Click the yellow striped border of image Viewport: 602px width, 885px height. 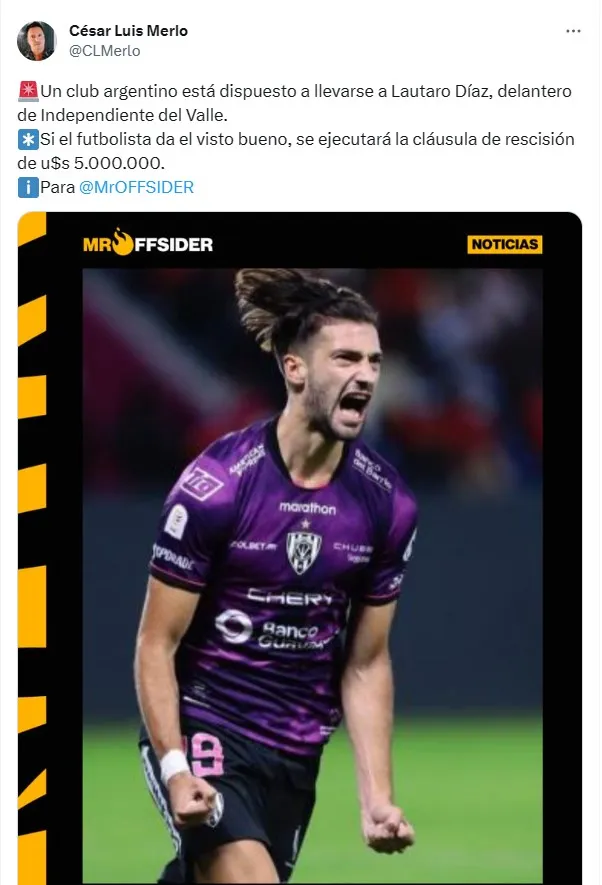32,548
